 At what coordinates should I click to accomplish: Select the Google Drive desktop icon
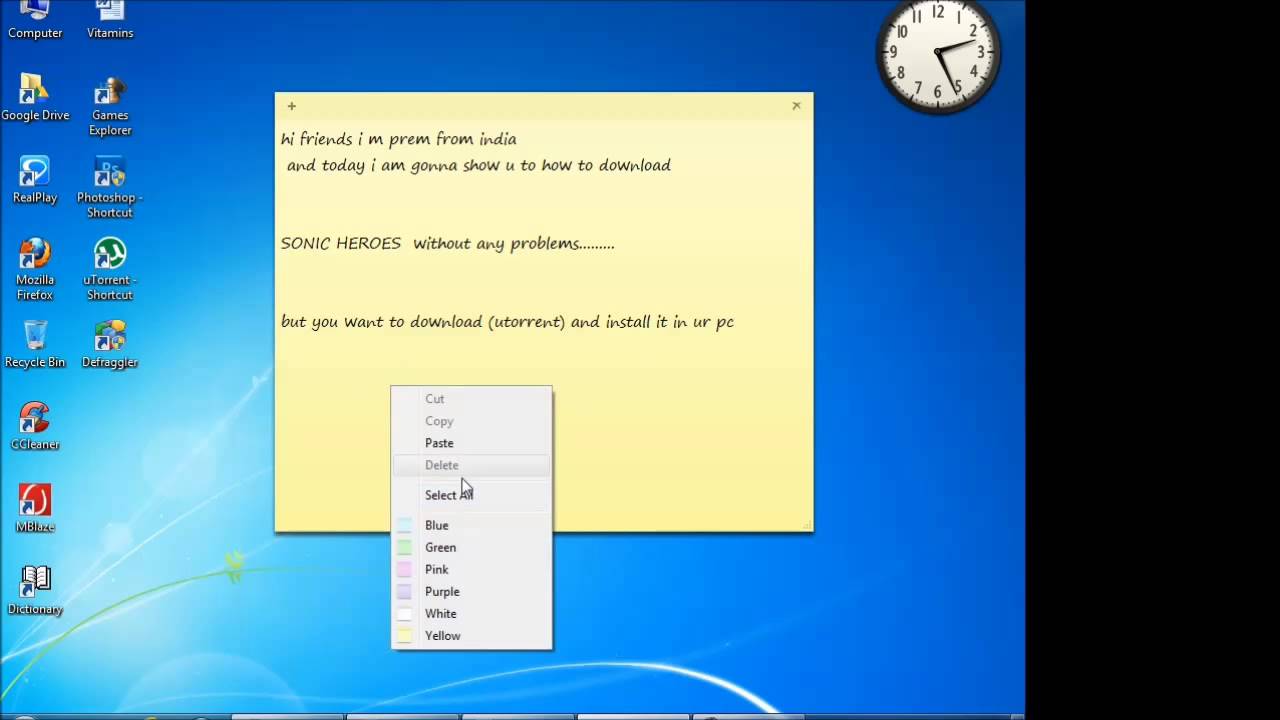(35, 97)
